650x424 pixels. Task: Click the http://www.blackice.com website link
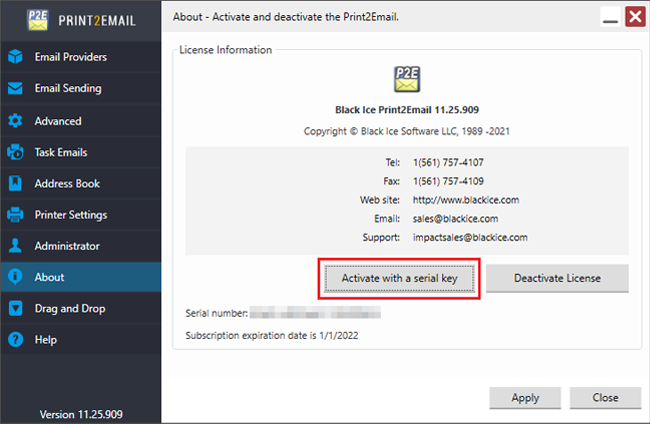(466, 200)
